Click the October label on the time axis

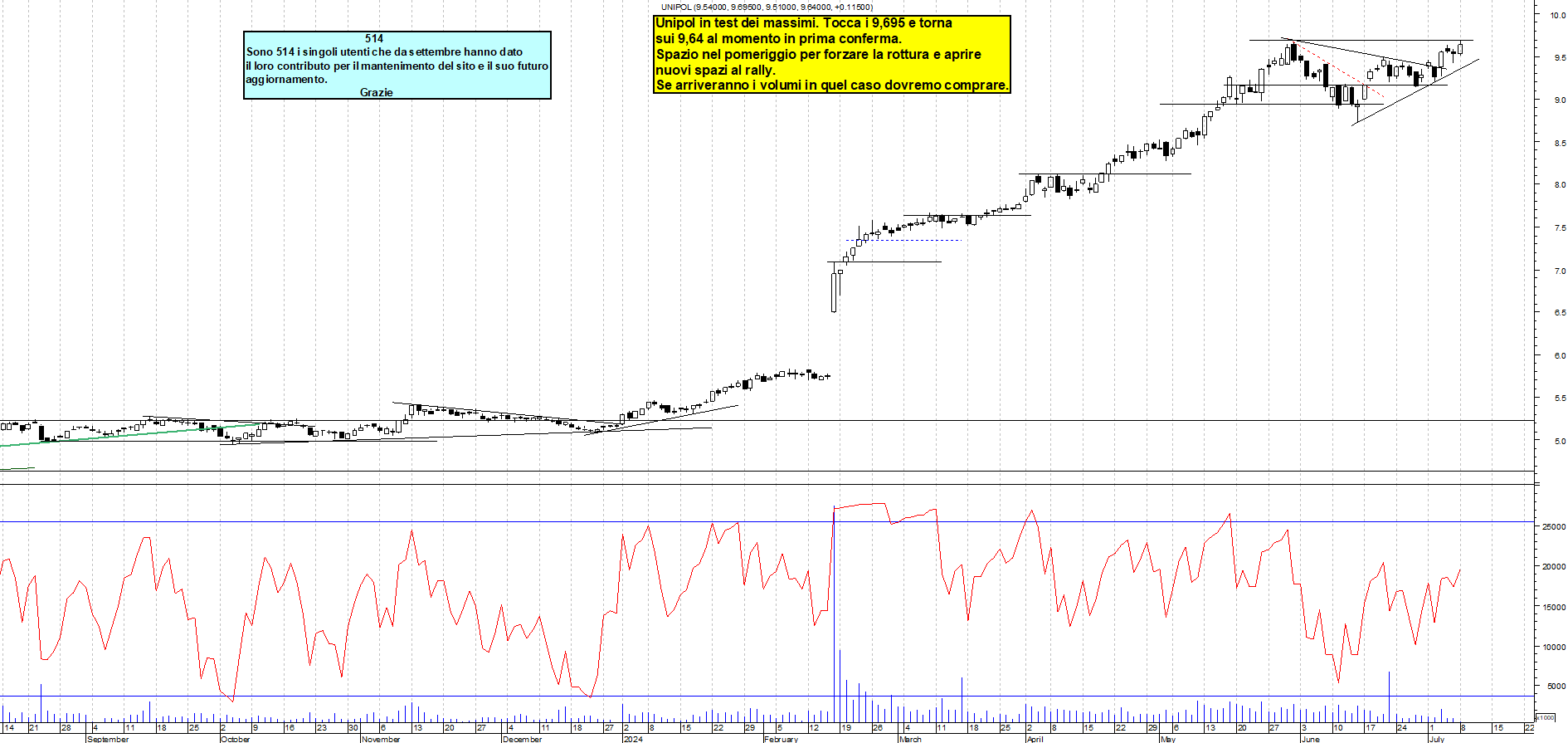tap(236, 739)
